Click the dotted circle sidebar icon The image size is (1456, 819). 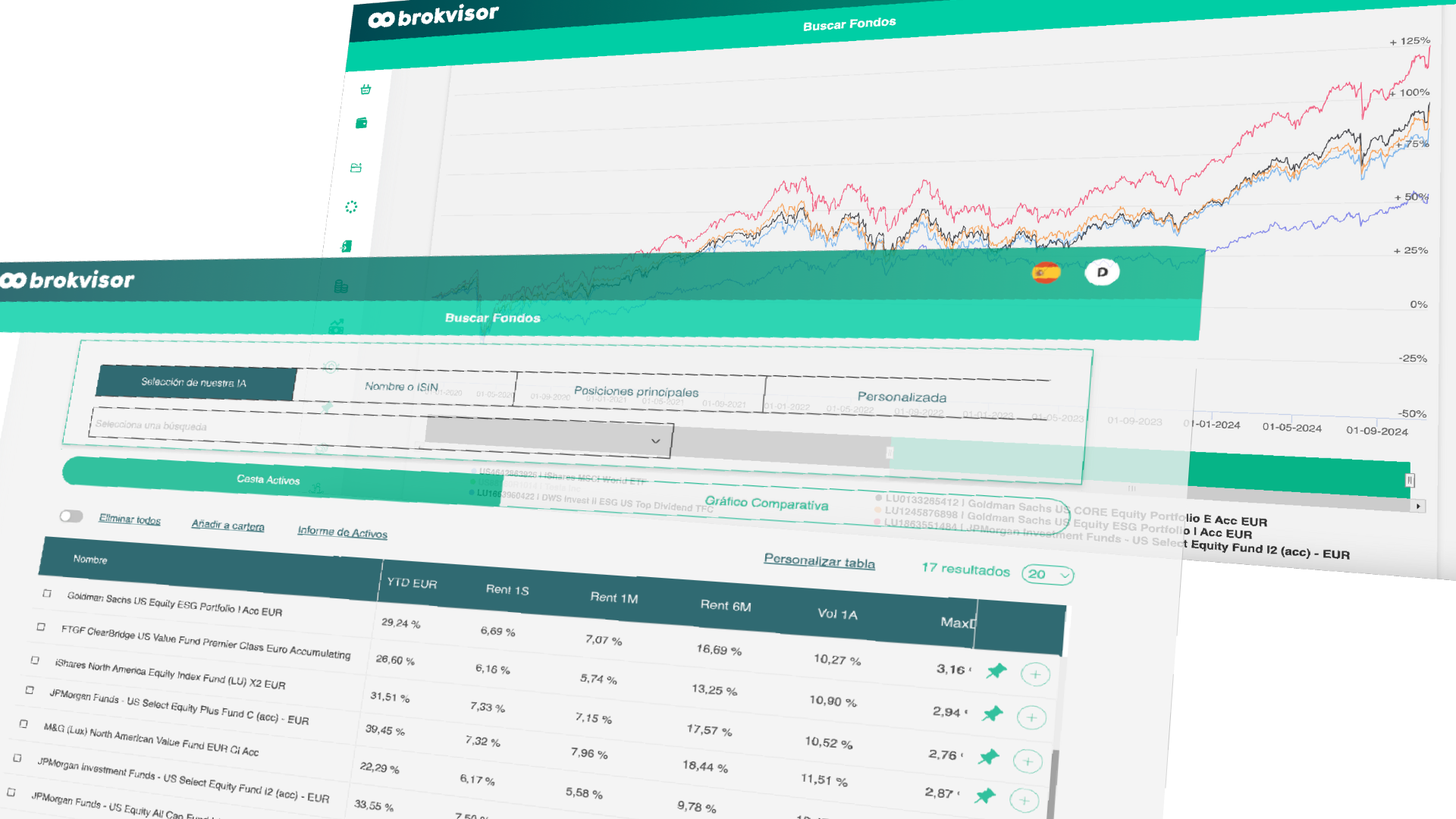pos(351,207)
